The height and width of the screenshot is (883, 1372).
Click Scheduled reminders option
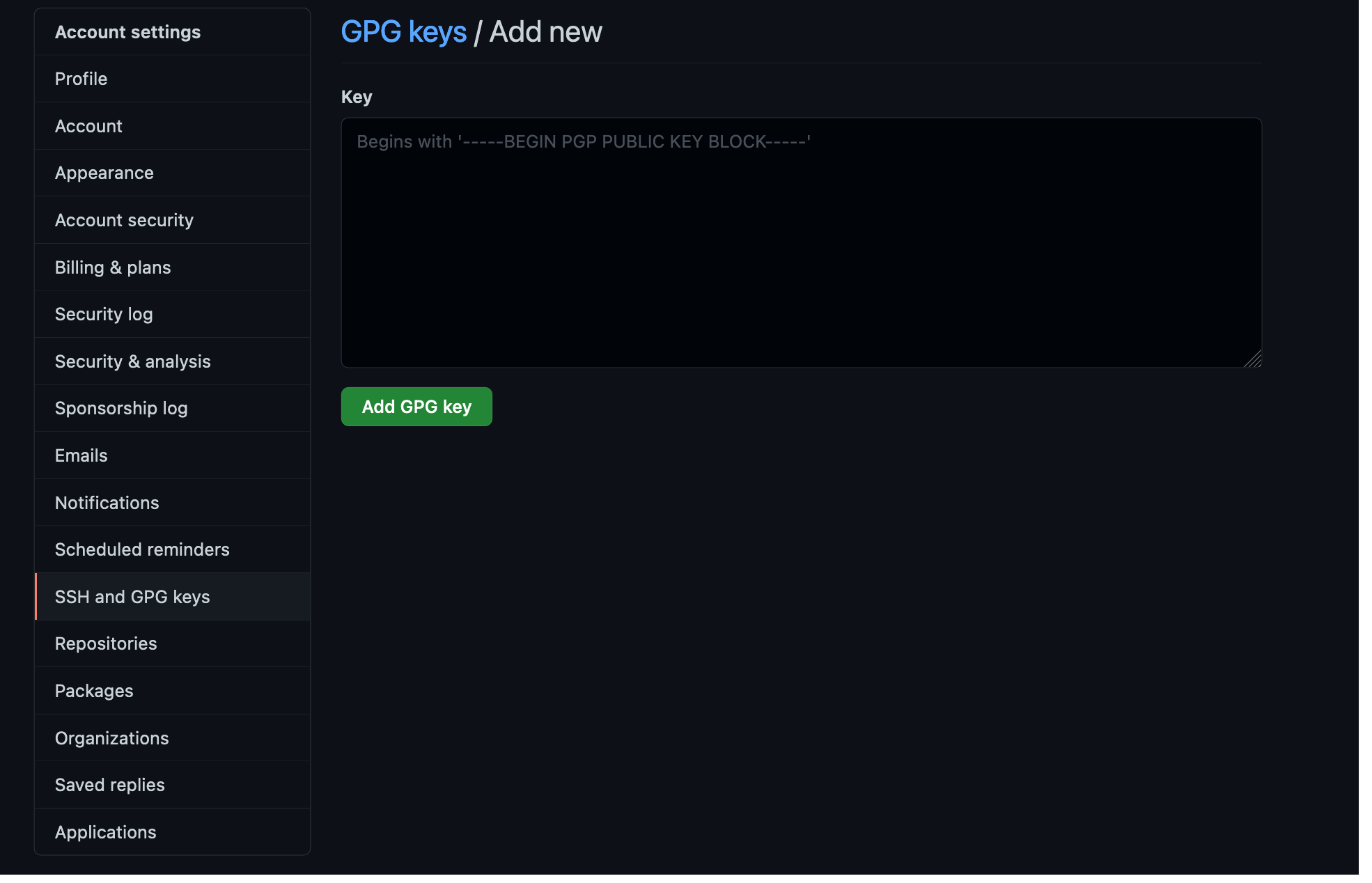pos(142,549)
